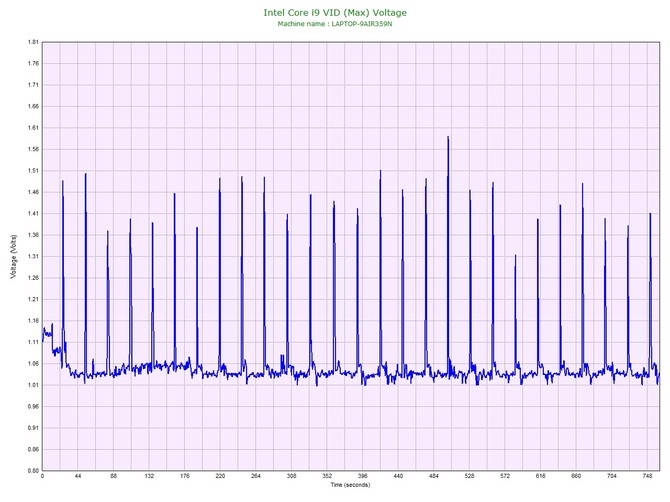Click the 352 time axis tick label
670x502 pixels.
[x=327, y=476]
